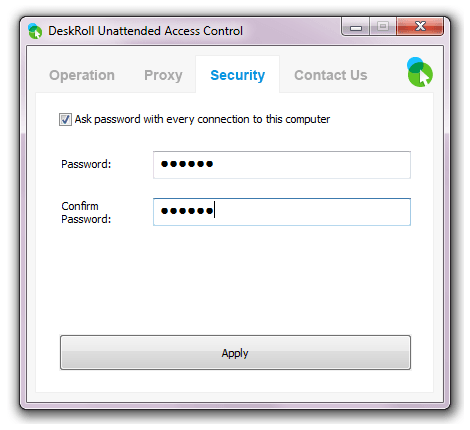
Task: Click the window title text
Action: pos(145,31)
